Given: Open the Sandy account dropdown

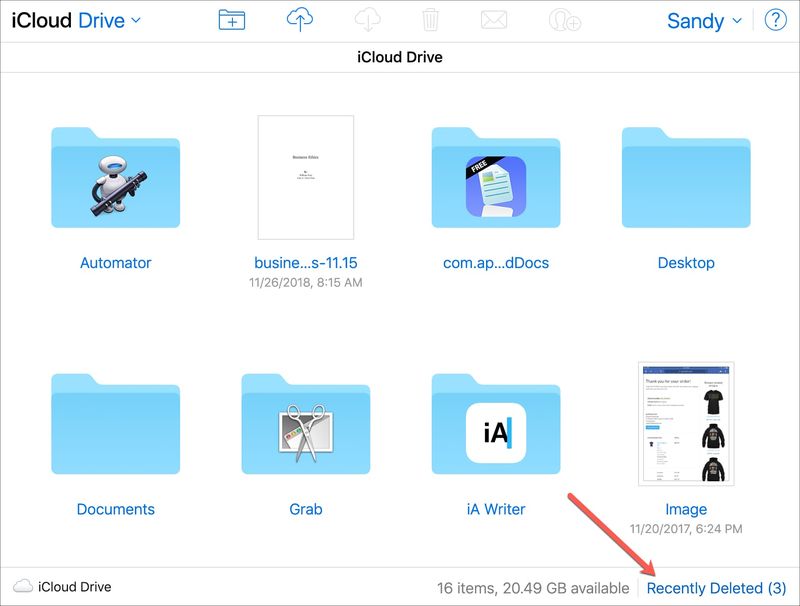Looking at the screenshot, I should (704, 21).
